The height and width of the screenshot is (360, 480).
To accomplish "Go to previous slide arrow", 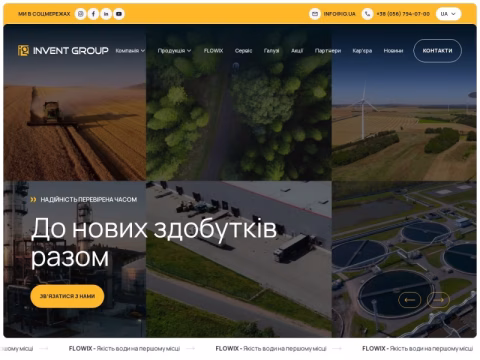I will coord(410,300).
